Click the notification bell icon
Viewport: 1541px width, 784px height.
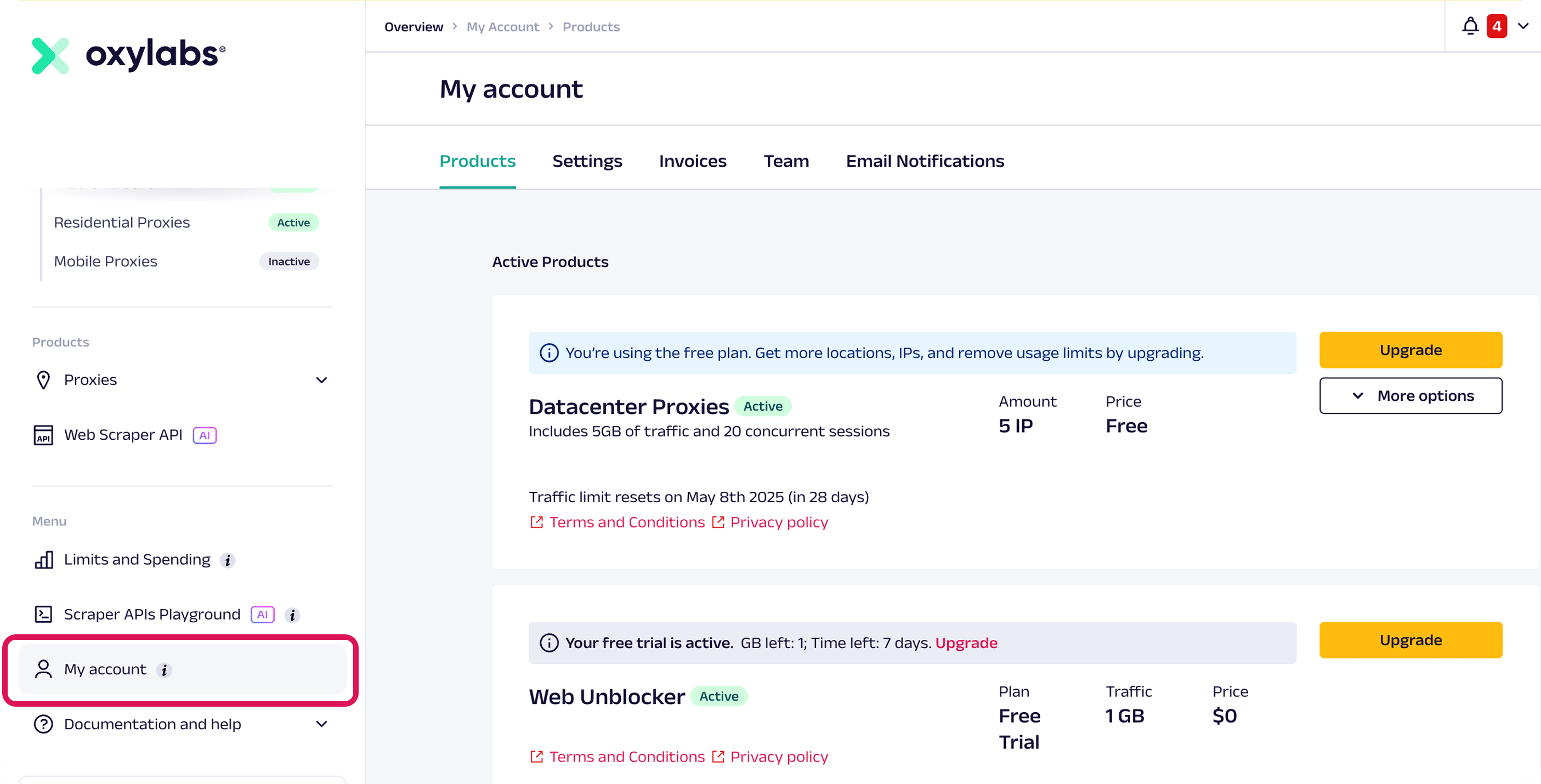pyautogui.click(x=1470, y=26)
